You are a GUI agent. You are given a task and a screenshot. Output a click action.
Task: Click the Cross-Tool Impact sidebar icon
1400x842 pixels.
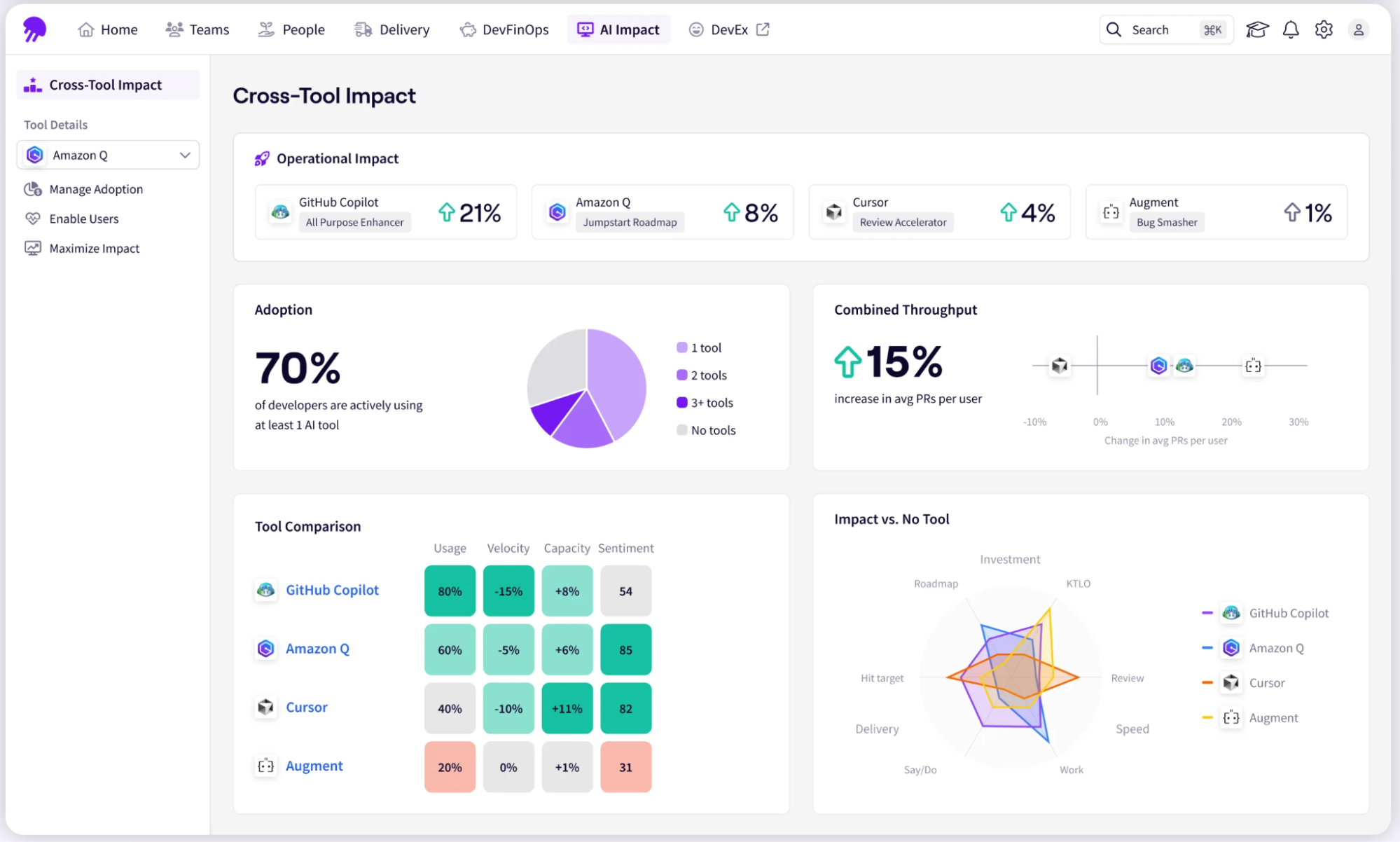coord(33,85)
